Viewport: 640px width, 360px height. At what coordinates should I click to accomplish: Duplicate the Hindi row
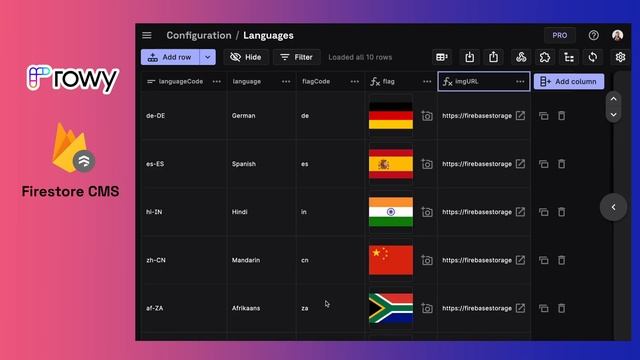[x=544, y=212]
